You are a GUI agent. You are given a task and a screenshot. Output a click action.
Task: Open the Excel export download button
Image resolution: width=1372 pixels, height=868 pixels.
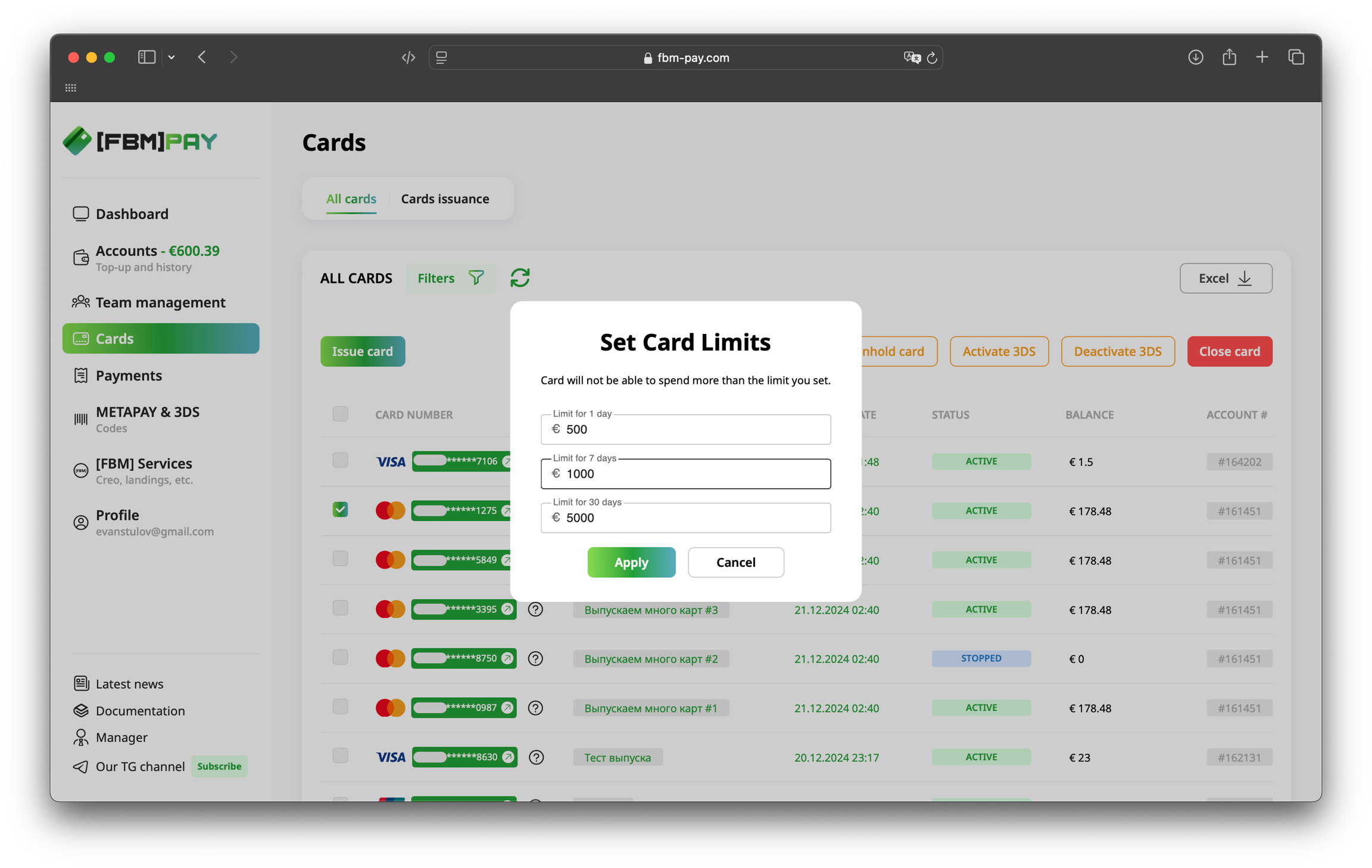[1226, 278]
